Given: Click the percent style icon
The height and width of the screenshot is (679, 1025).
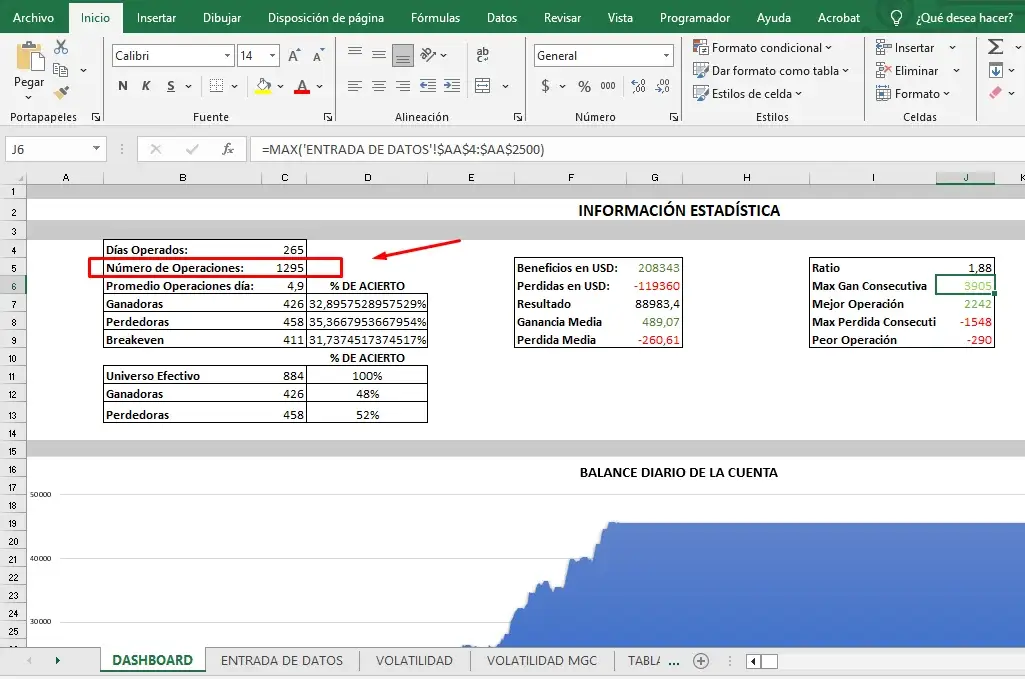Looking at the screenshot, I should [583, 87].
